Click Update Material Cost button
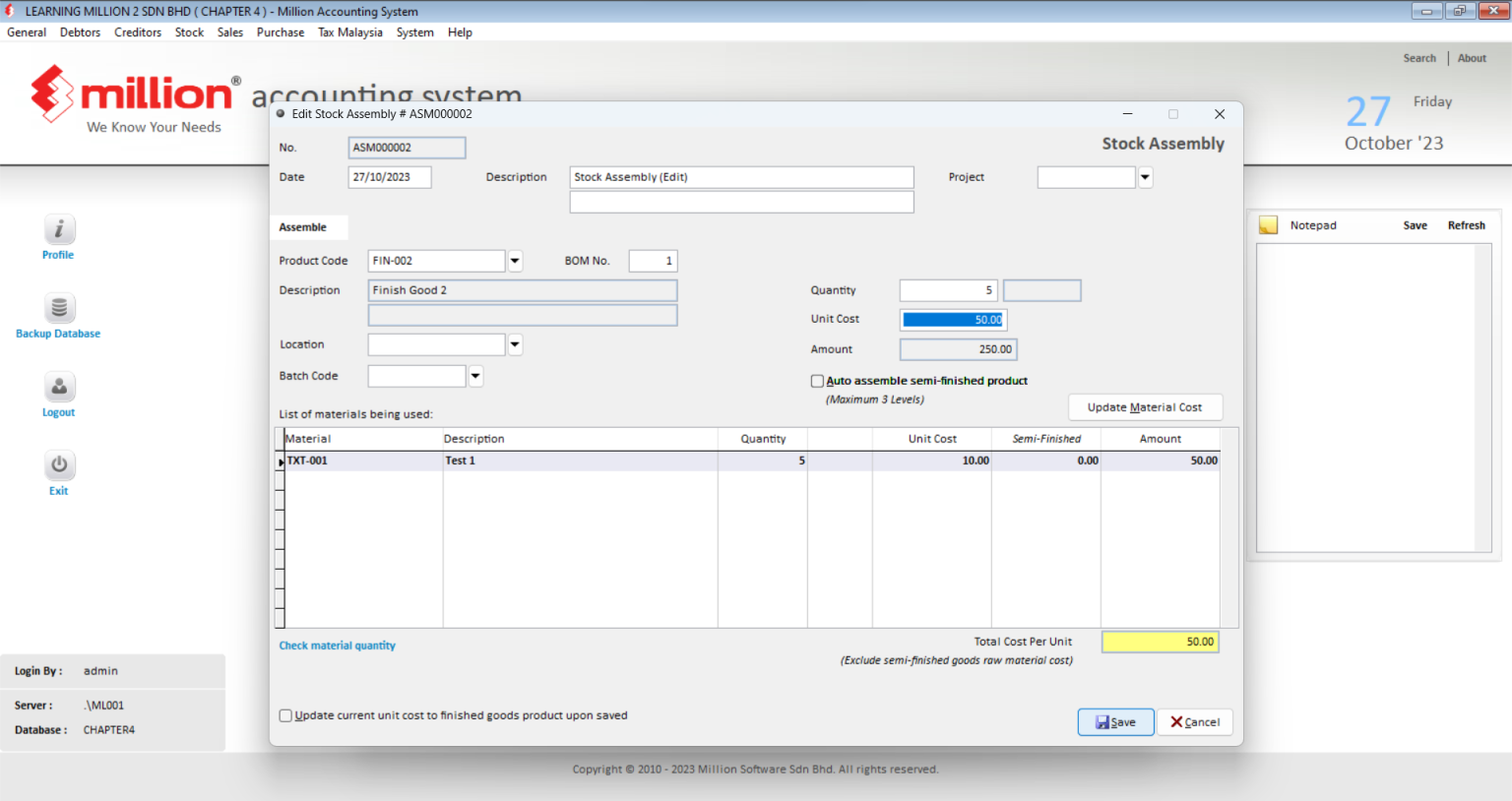 [x=1145, y=407]
